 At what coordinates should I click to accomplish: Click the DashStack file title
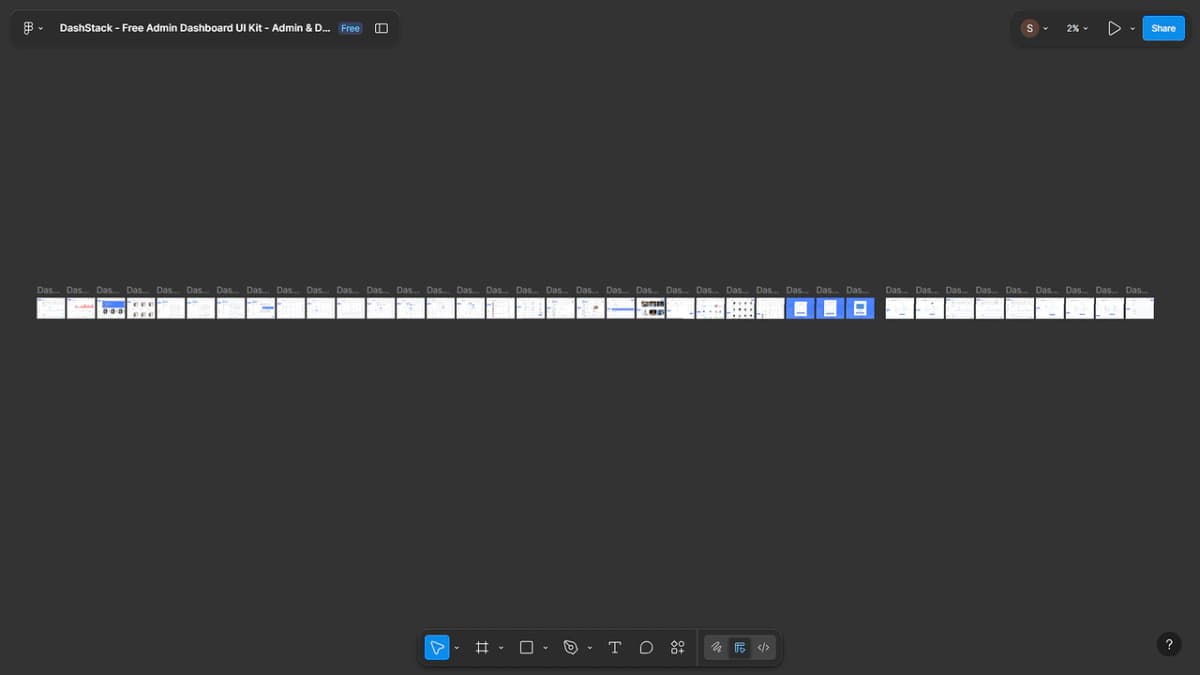[x=195, y=28]
